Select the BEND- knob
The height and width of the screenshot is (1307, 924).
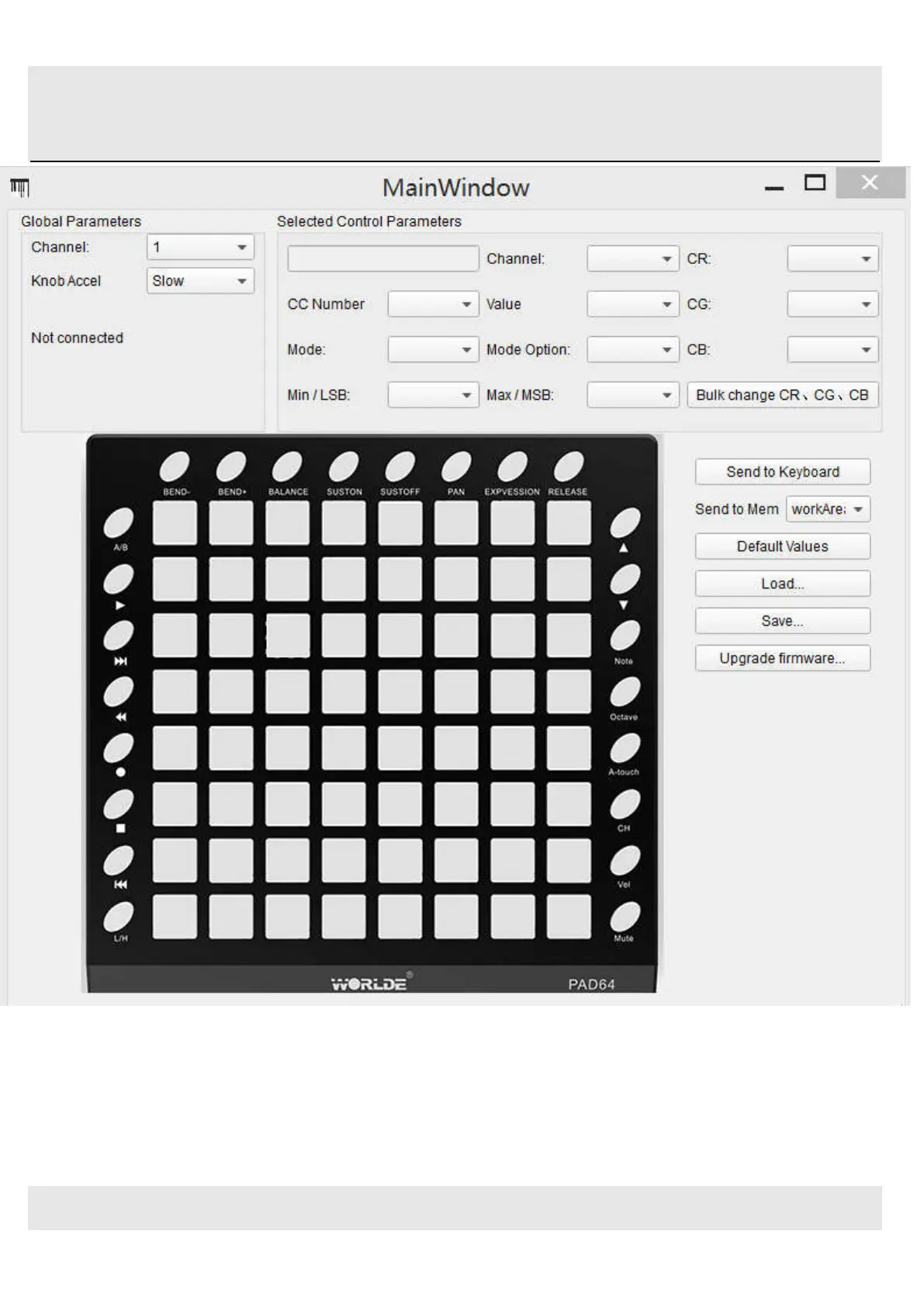point(175,467)
